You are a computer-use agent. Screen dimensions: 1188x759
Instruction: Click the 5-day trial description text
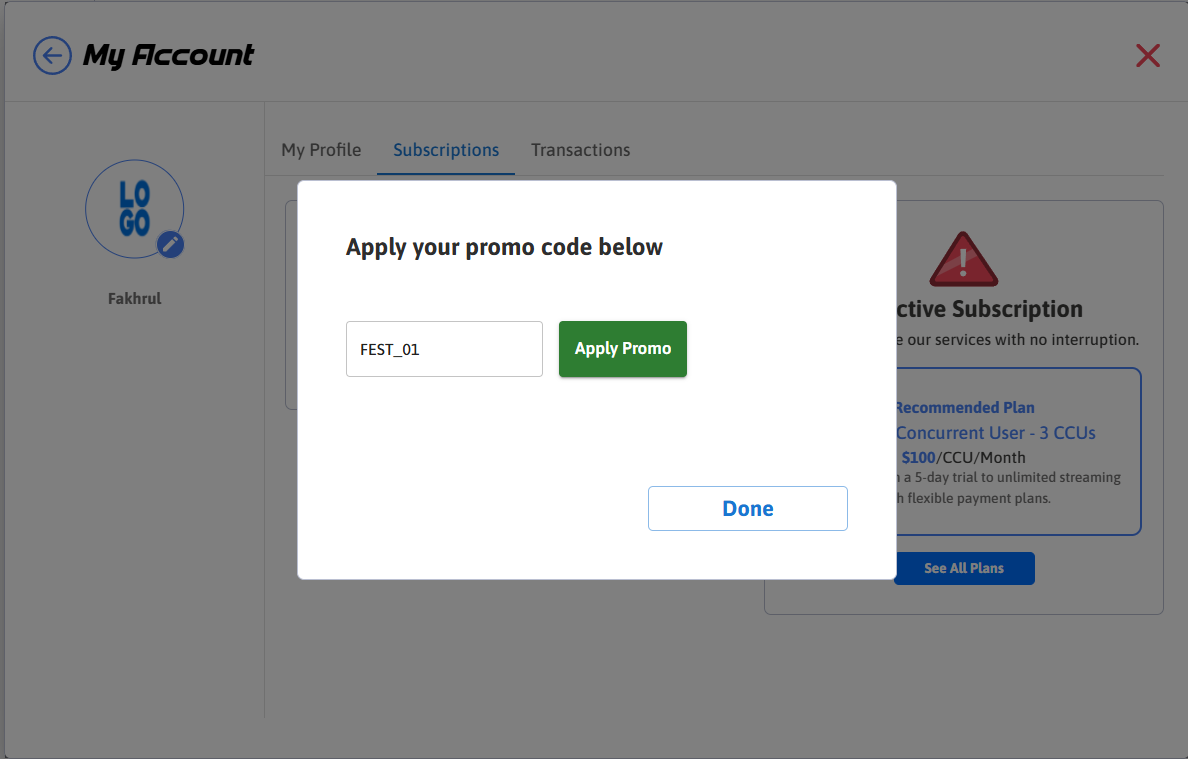pos(1010,478)
